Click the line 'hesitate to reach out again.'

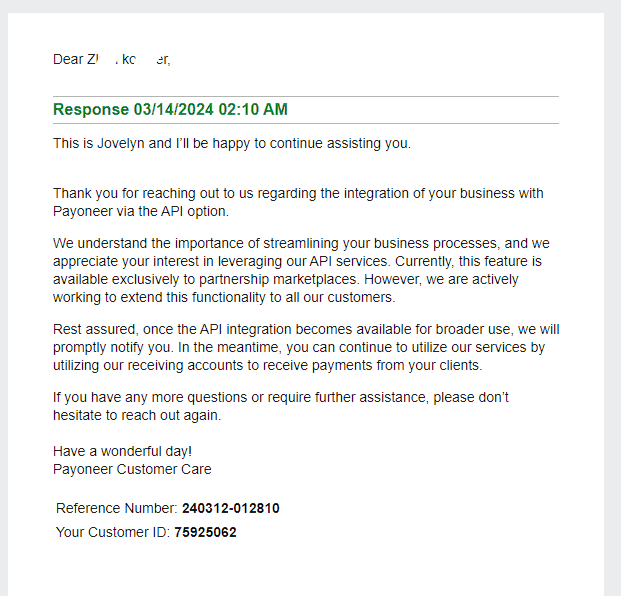(x=137, y=415)
